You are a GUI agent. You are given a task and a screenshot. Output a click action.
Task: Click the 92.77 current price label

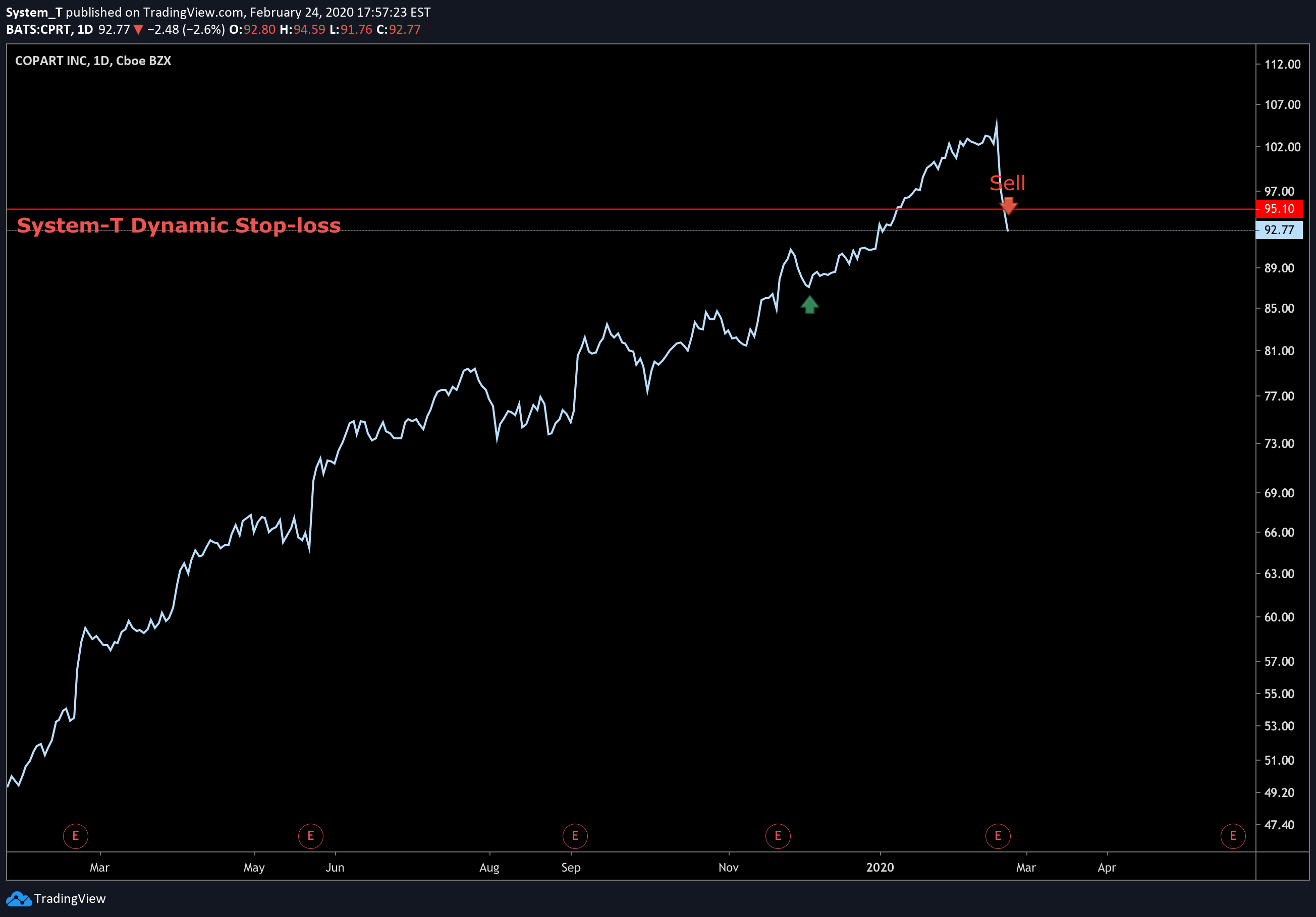pos(1279,230)
